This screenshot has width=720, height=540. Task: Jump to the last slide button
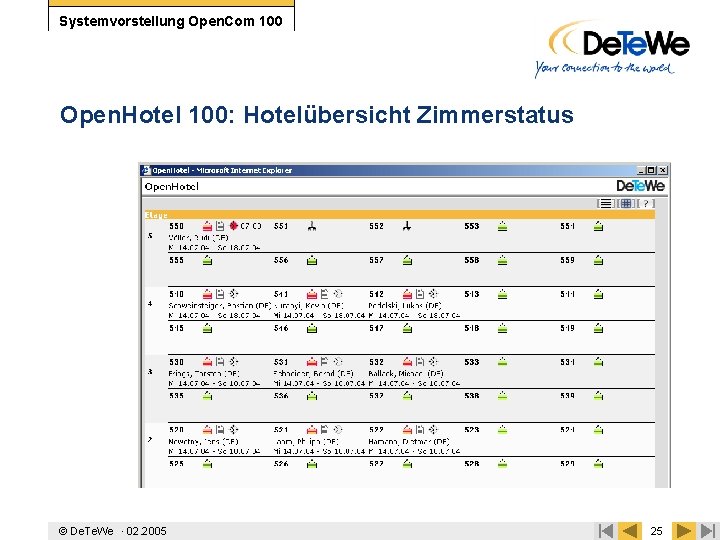click(x=708, y=531)
